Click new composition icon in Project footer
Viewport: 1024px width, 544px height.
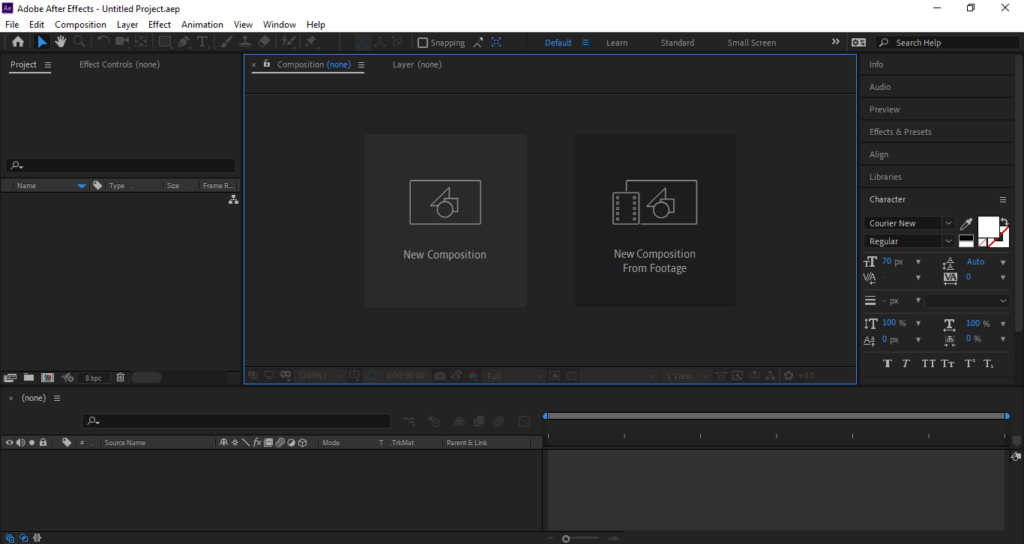click(48, 377)
